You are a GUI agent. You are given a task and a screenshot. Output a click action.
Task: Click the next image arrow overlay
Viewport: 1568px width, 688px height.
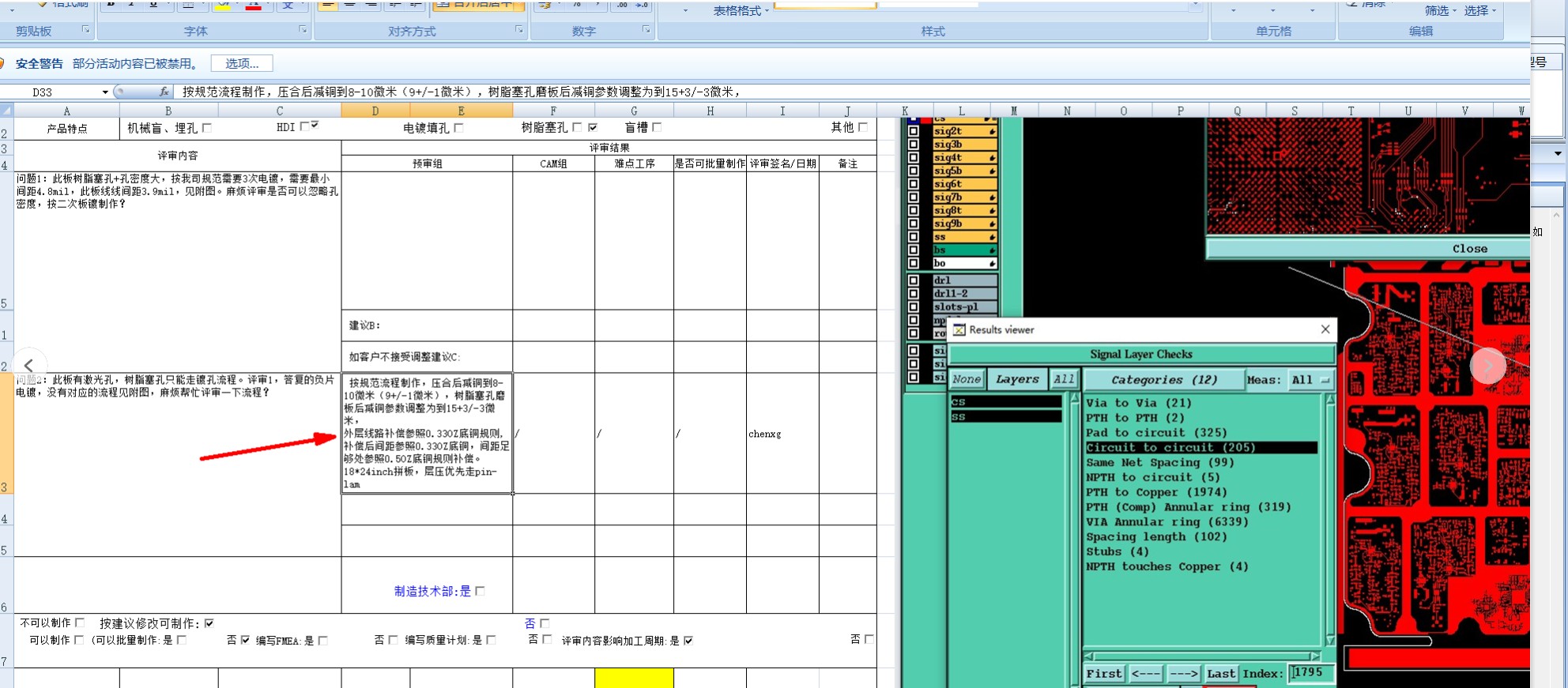pos(1488,366)
